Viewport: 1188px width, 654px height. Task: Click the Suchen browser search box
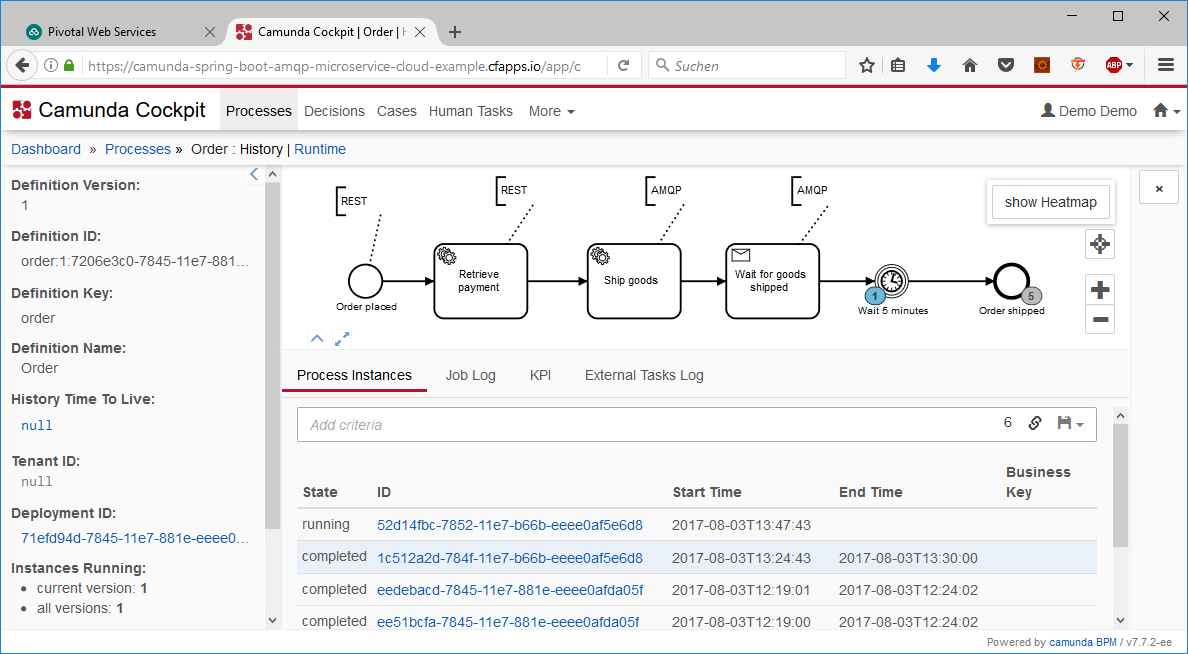coord(747,66)
